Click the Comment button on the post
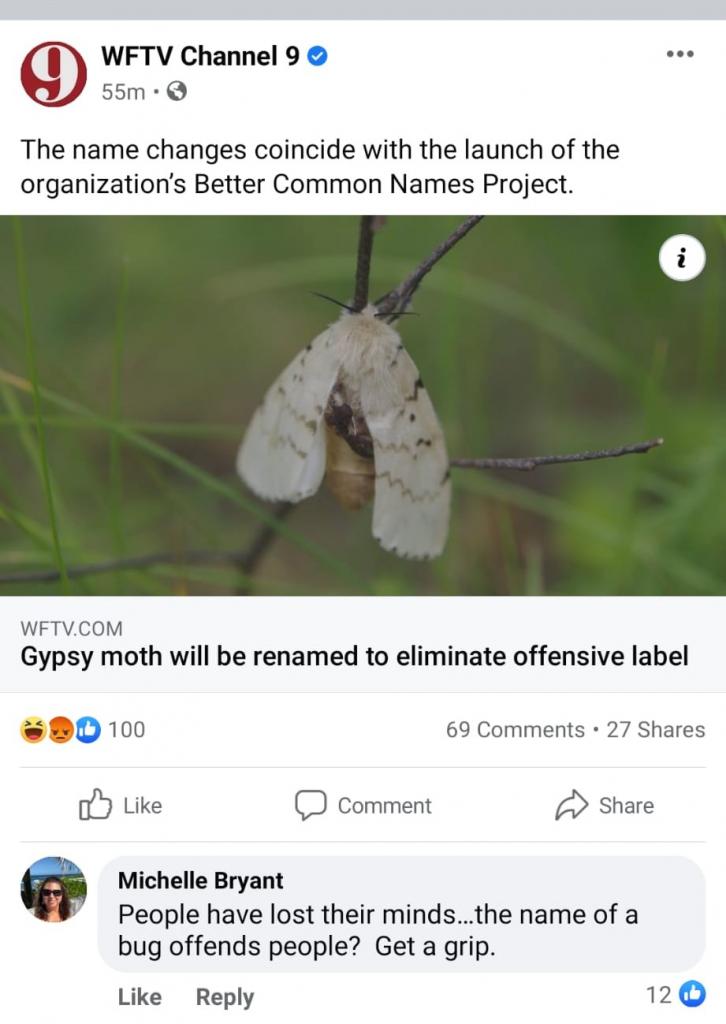 (363, 805)
